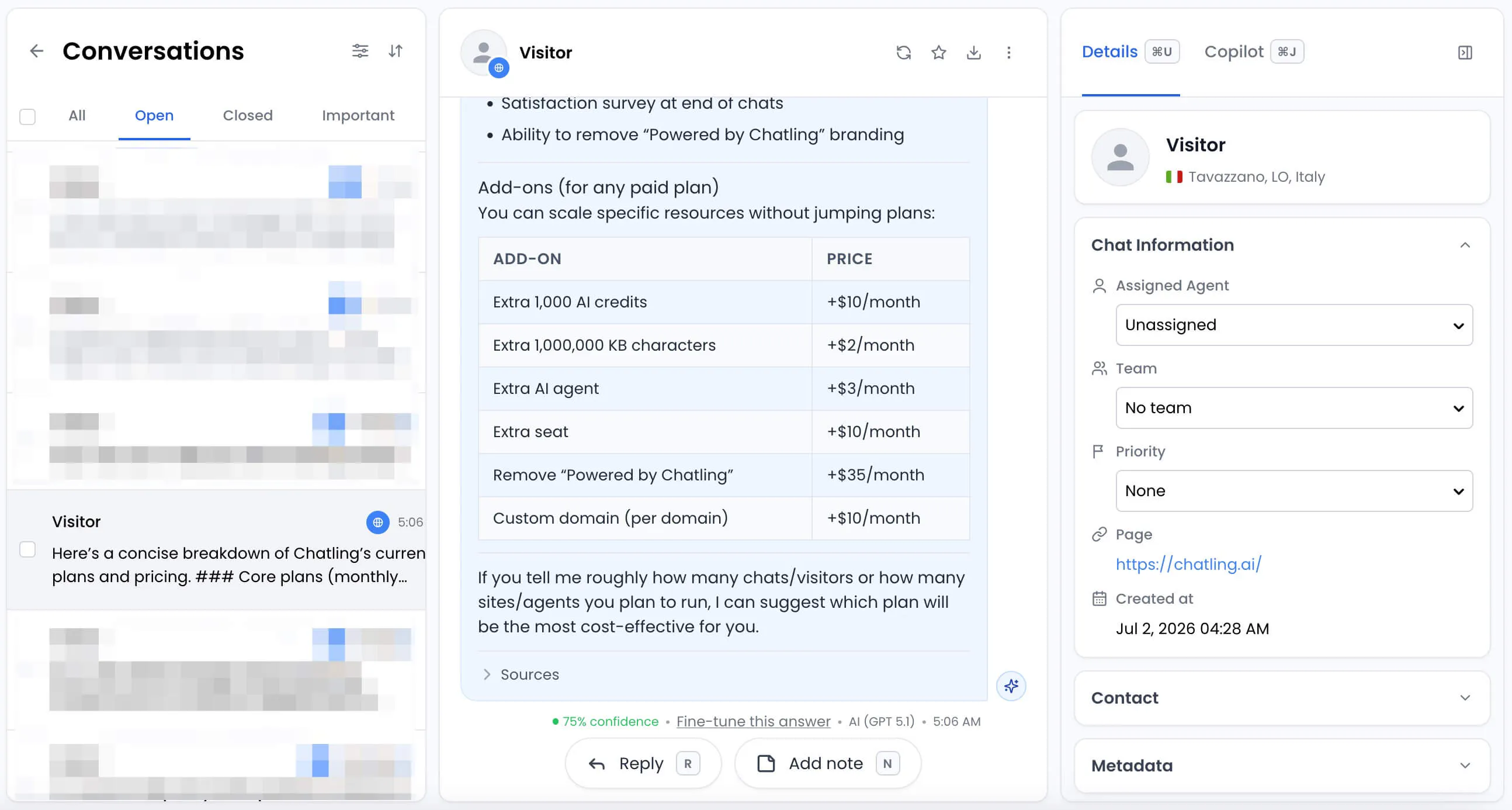Switch to the All conversations tab
Screen dimensions: 1512x810
pos(77,116)
